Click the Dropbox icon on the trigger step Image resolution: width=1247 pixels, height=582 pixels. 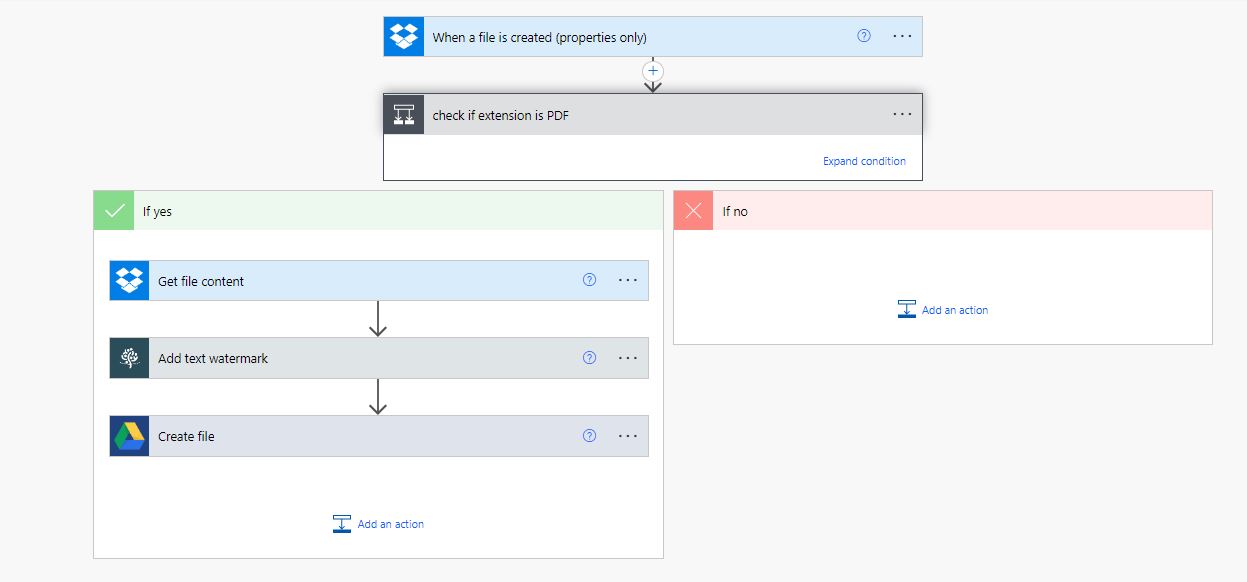[404, 37]
